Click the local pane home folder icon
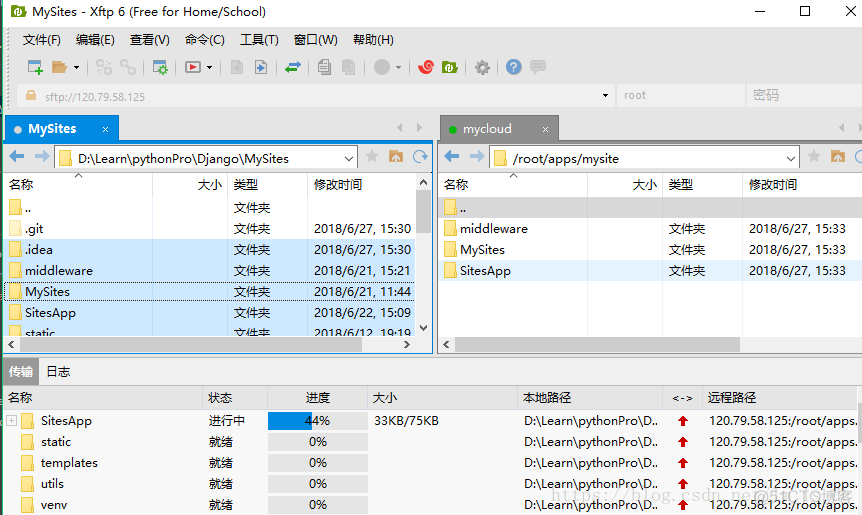Image resolution: width=862 pixels, height=515 pixels. 396,157
